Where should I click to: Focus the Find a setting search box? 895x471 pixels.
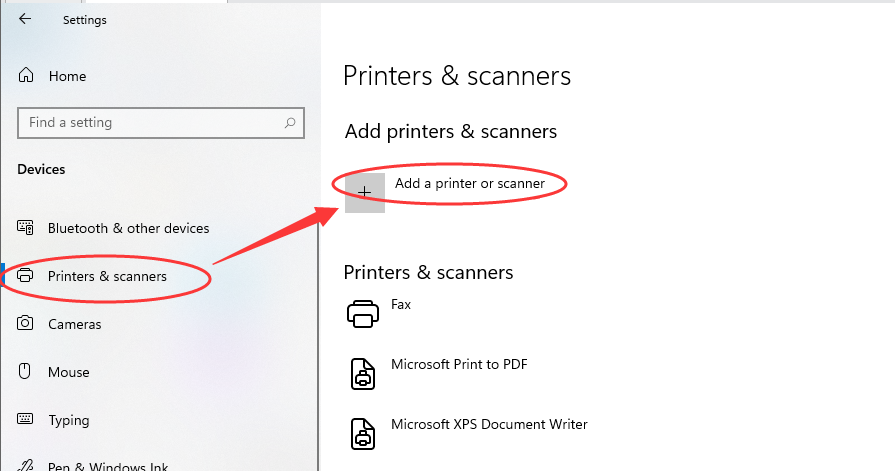coord(150,123)
